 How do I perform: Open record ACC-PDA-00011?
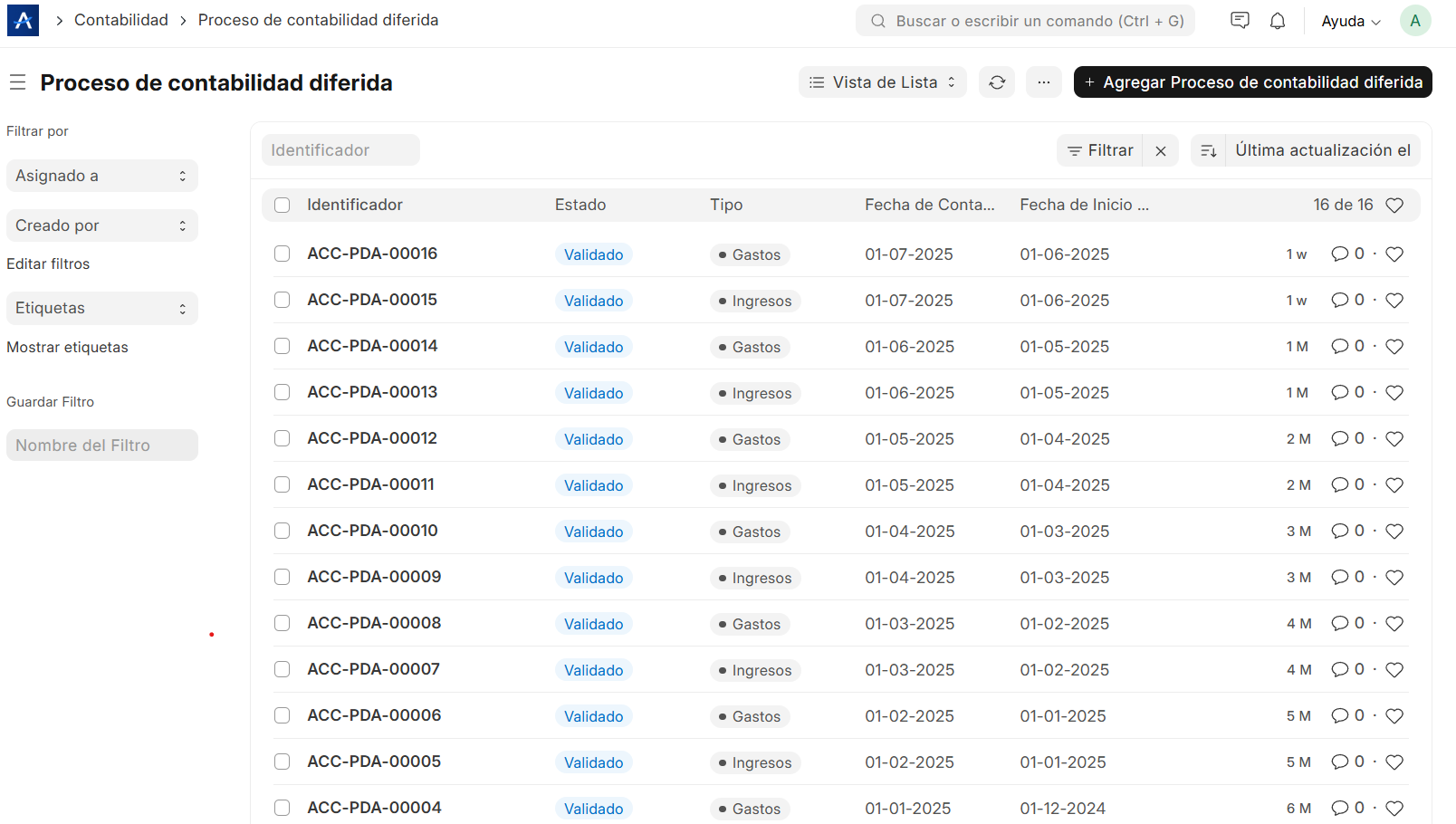coord(370,484)
